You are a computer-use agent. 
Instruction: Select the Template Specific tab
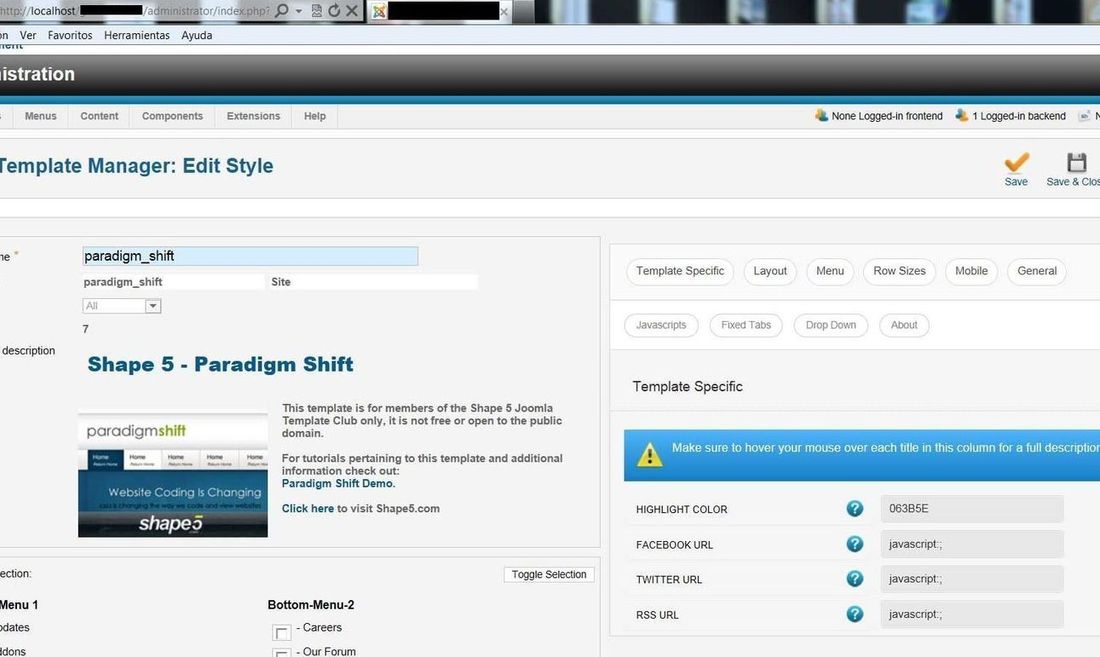[680, 271]
